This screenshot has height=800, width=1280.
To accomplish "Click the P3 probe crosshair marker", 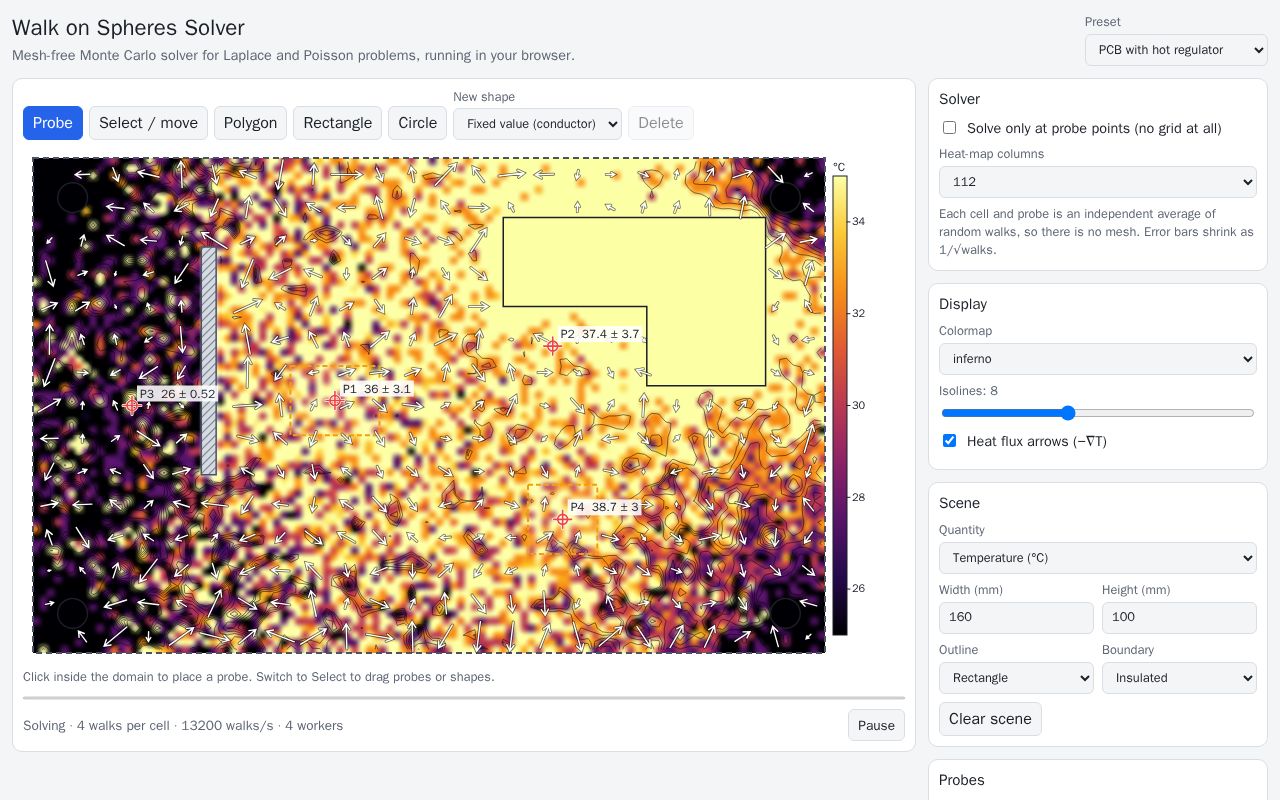I will [x=131, y=405].
